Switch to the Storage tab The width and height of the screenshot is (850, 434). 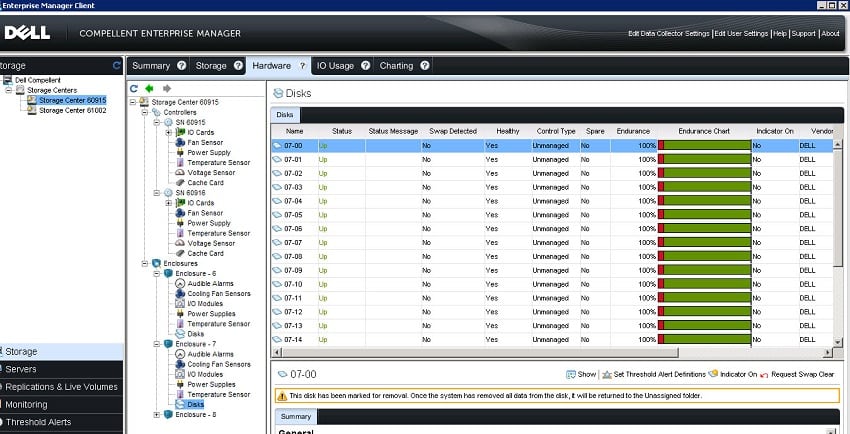pos(211,66)
